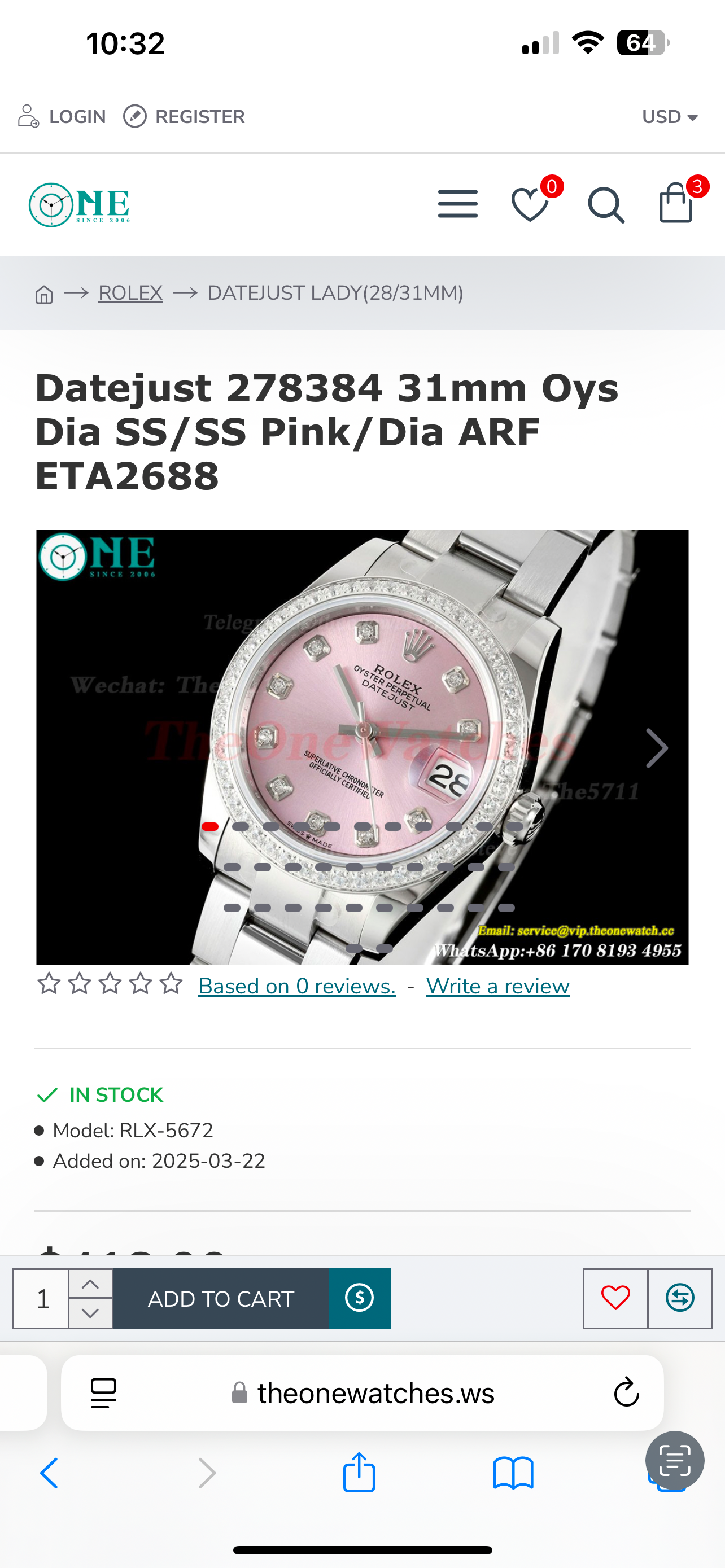Open the shopping bag cart icon
The height and width of the screenshot is (1568, 725).
click(x=676, y=203)
